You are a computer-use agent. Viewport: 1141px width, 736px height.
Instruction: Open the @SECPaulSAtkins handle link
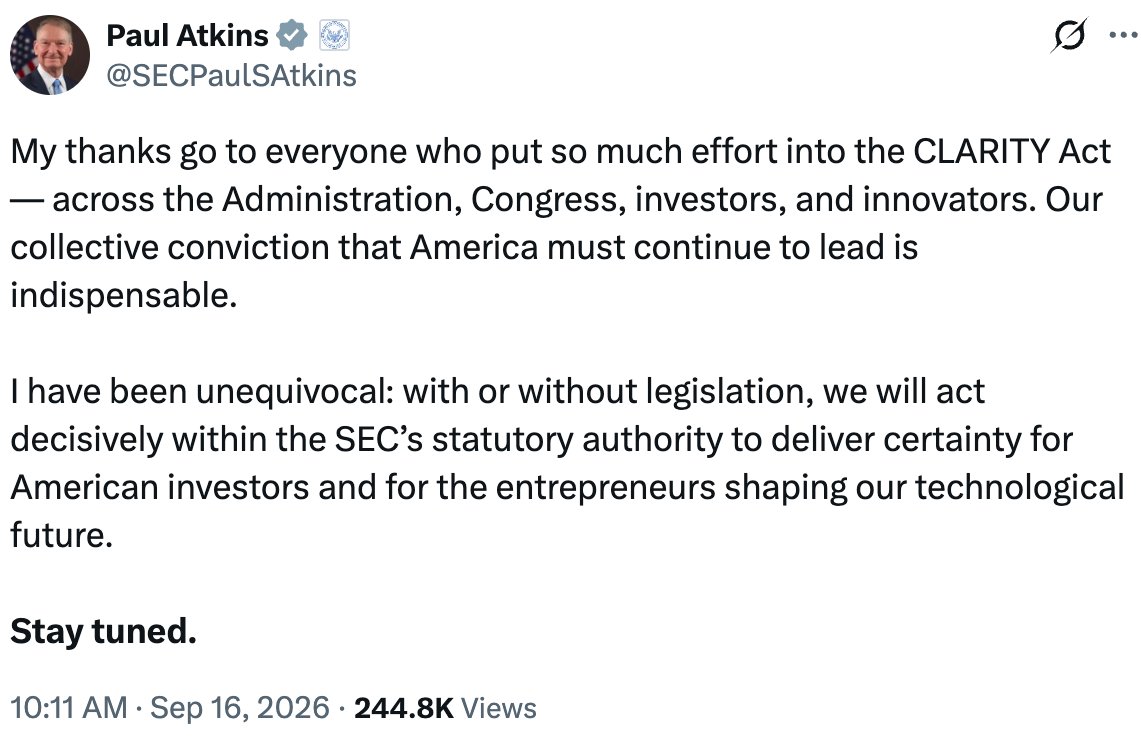tap(231, 76)
